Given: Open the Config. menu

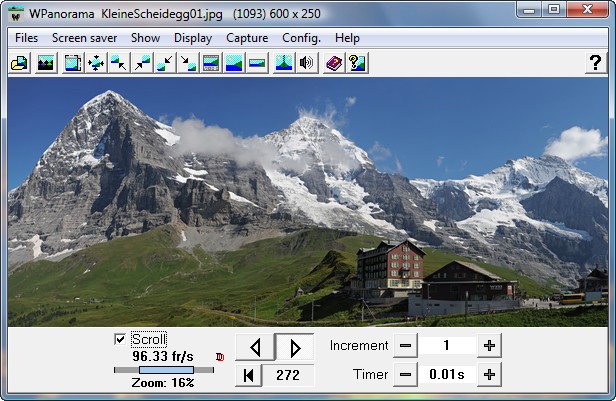Looking at the screenshot, I should coord(301,38).
